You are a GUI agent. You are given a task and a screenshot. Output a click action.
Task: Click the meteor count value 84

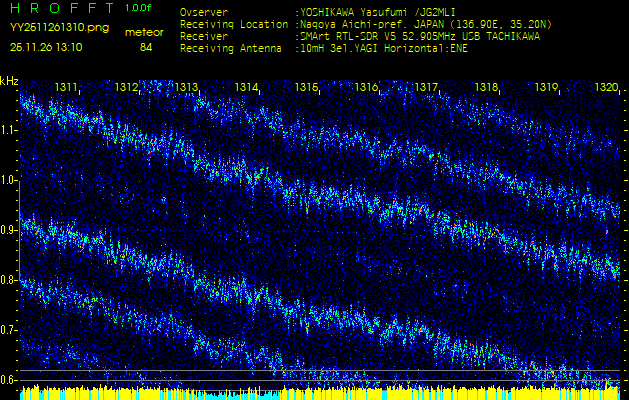pos(146,47)
